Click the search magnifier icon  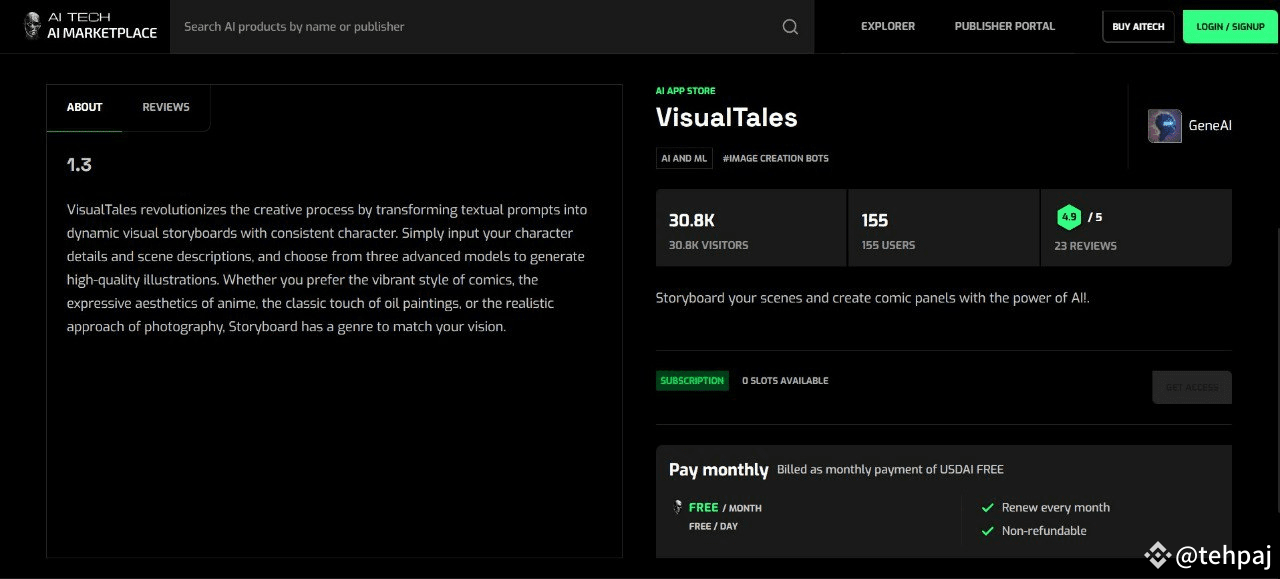pyautogui.click(x=790, y=27)
